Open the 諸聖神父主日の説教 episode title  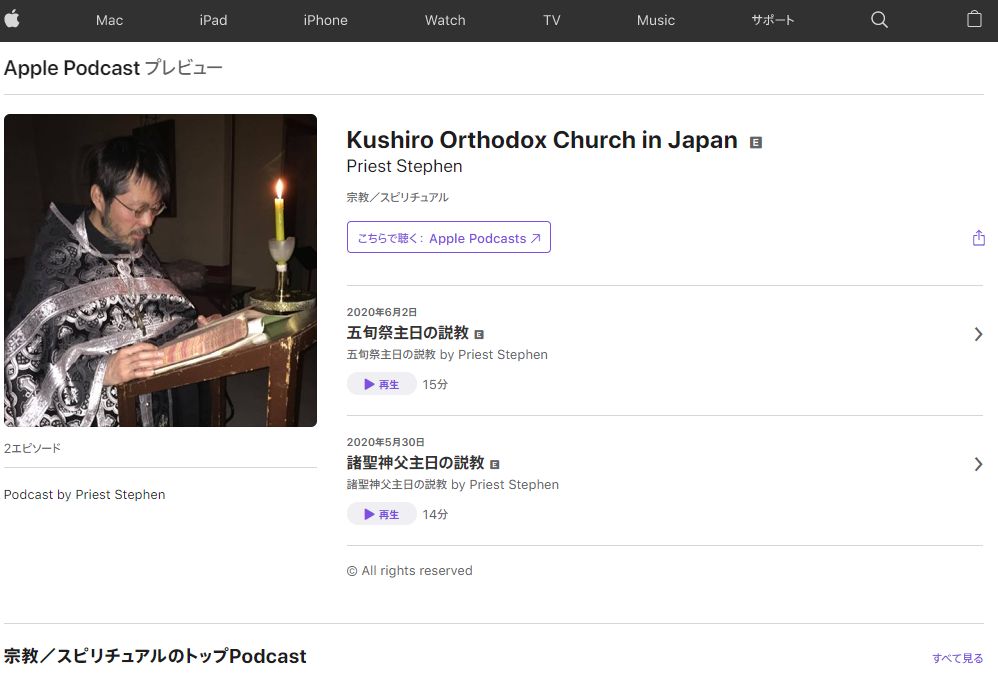[x=415, y=463]
